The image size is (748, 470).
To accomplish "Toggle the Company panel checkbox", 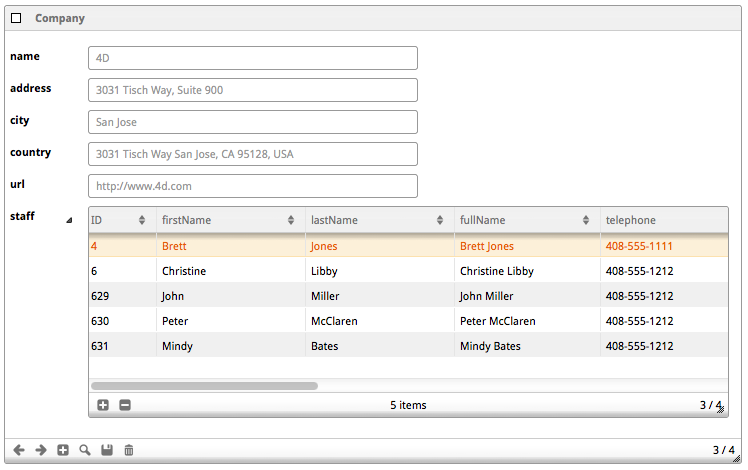I will pos(16,18).
